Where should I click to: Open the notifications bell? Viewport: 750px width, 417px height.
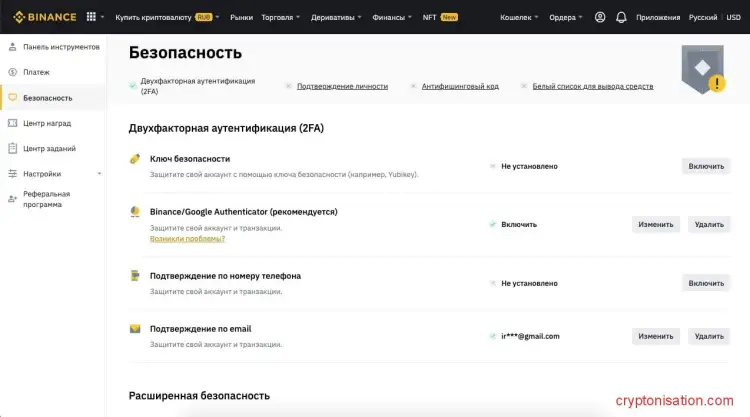[621, 17]
